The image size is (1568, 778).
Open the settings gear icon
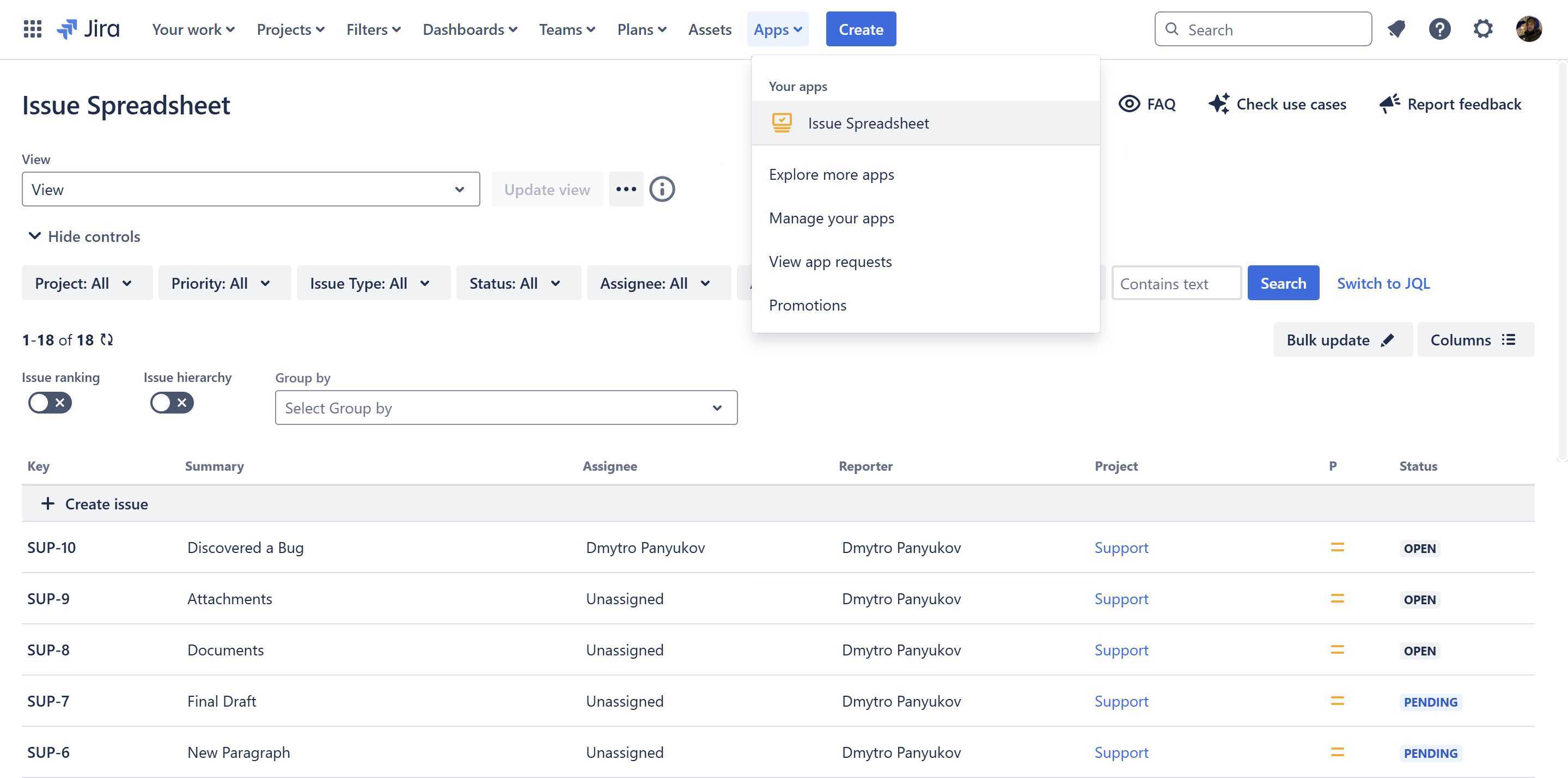pyautogui.click(x=1483, y=29)
